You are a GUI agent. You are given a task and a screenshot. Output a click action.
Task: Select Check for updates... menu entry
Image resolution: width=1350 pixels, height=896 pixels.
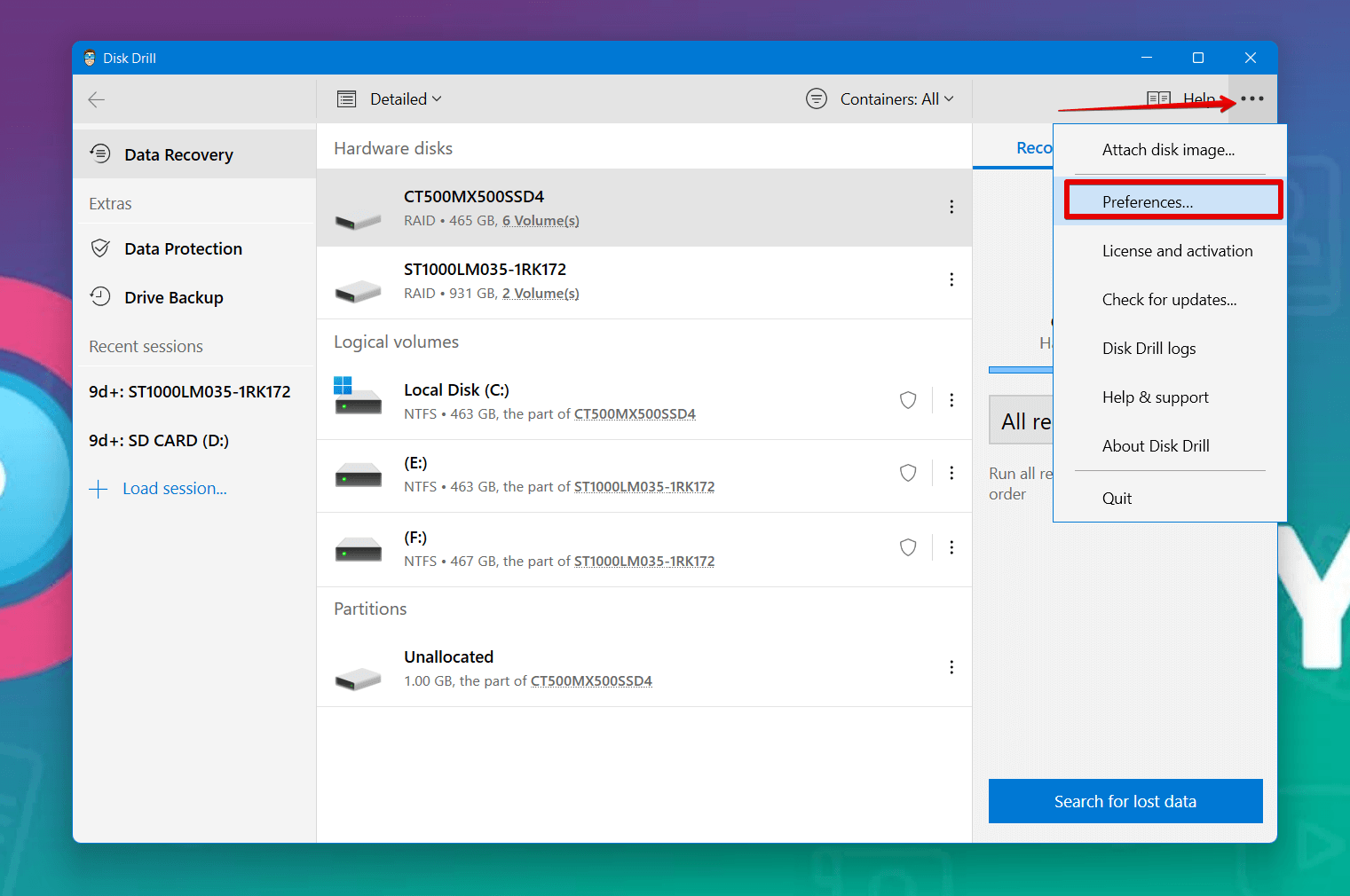[x=1170, y=300]
